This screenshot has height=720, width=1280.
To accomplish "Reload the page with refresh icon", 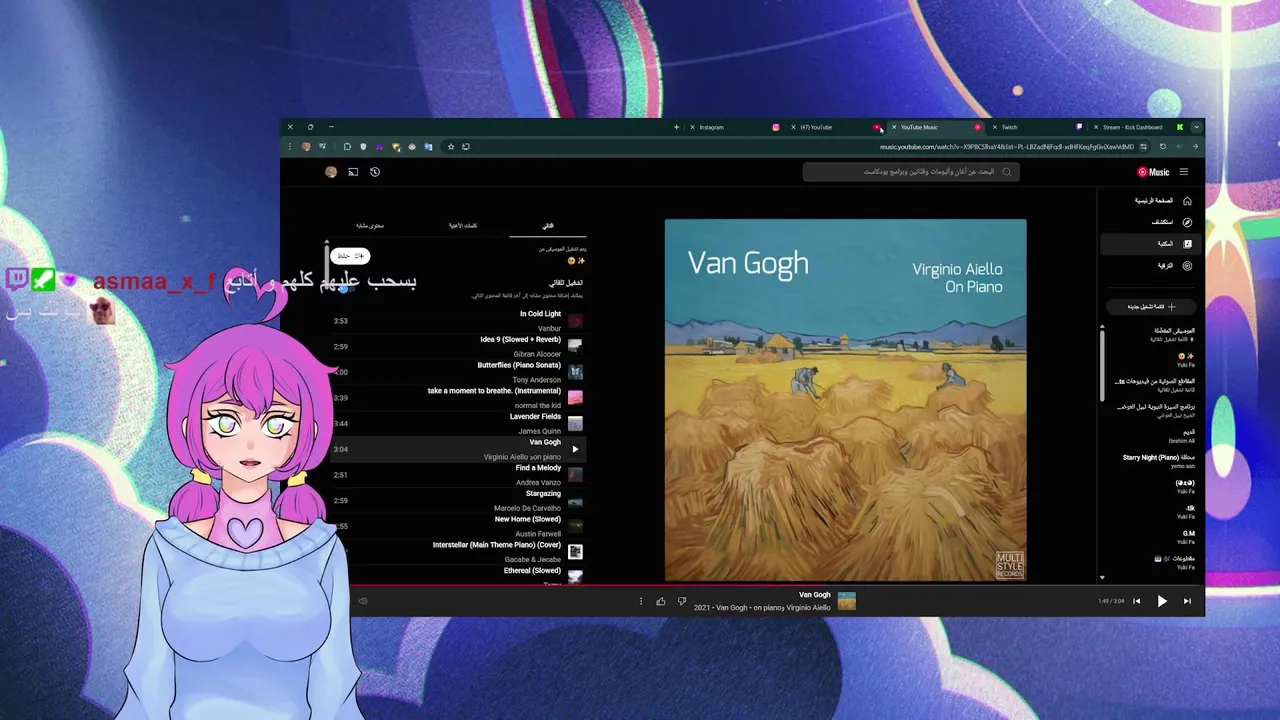I will [1162, 147].
